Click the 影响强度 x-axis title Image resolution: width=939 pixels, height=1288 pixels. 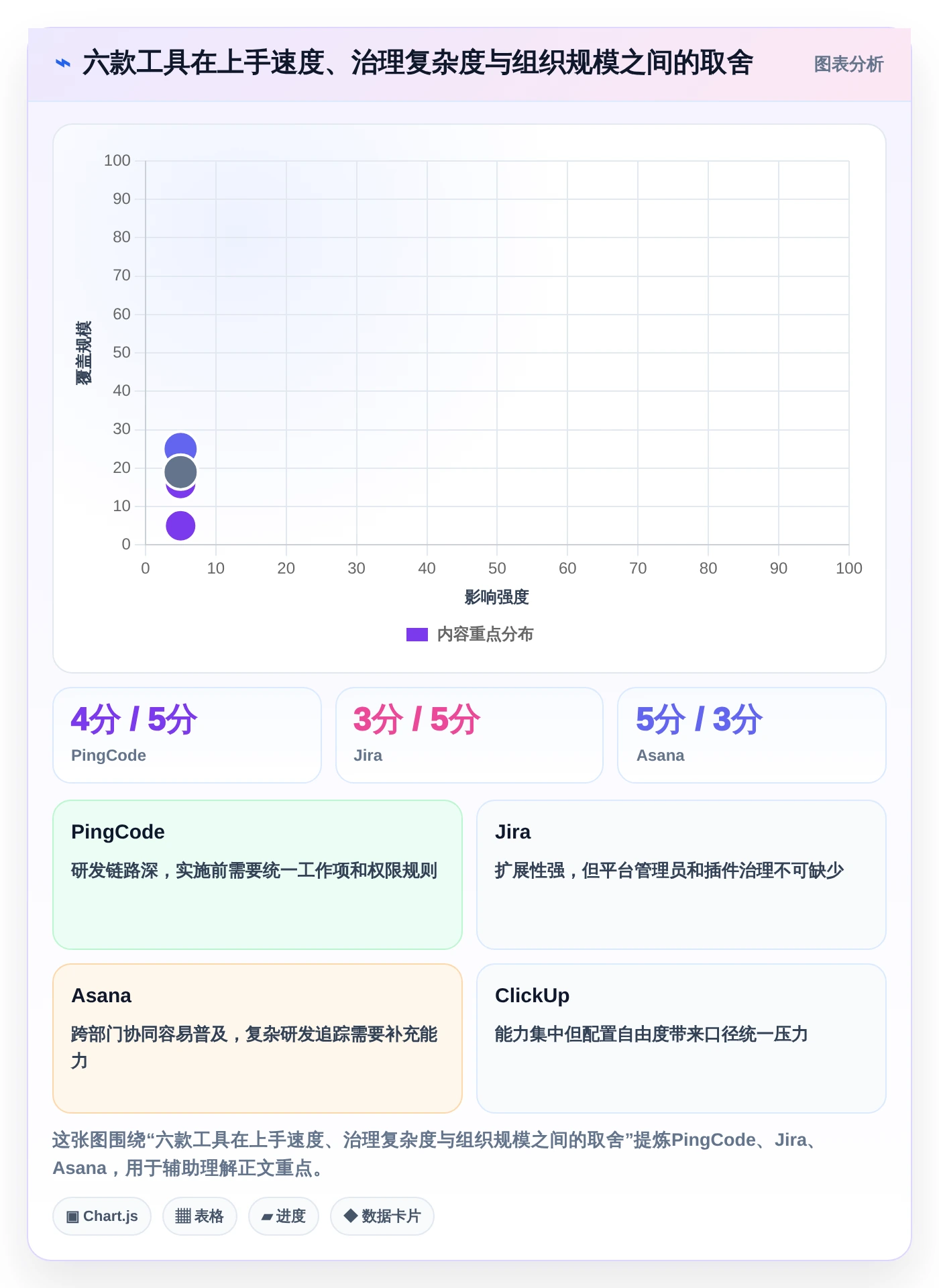click(x=497, y=597)
